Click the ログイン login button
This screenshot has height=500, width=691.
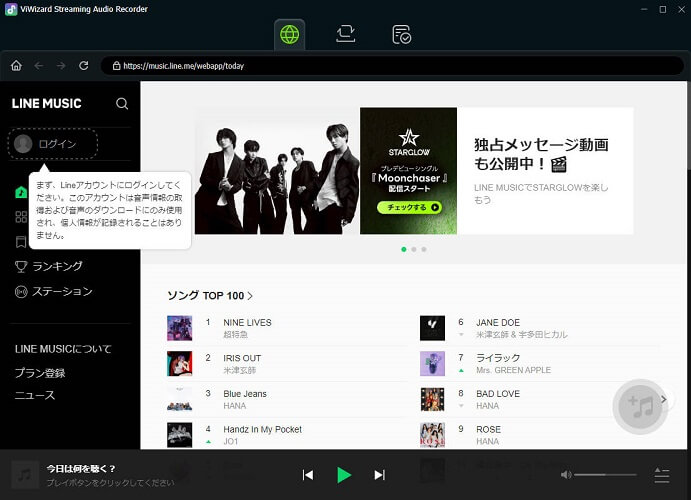53,144
